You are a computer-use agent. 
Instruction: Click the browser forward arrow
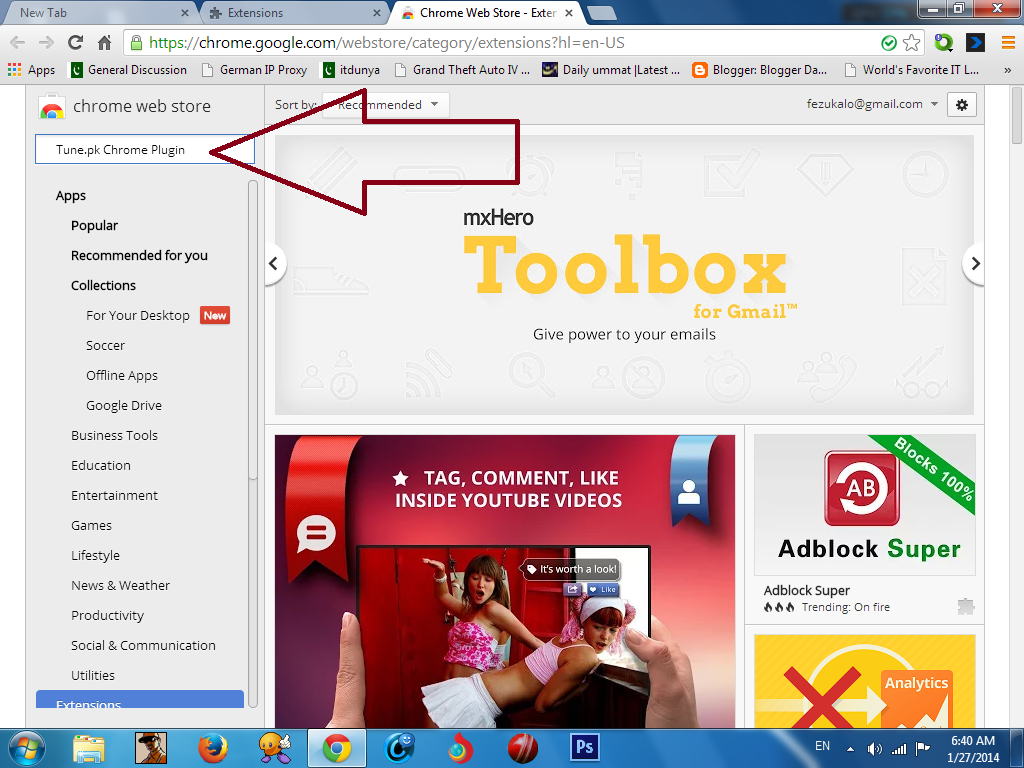pyautogui.click(x=46, y=43)
